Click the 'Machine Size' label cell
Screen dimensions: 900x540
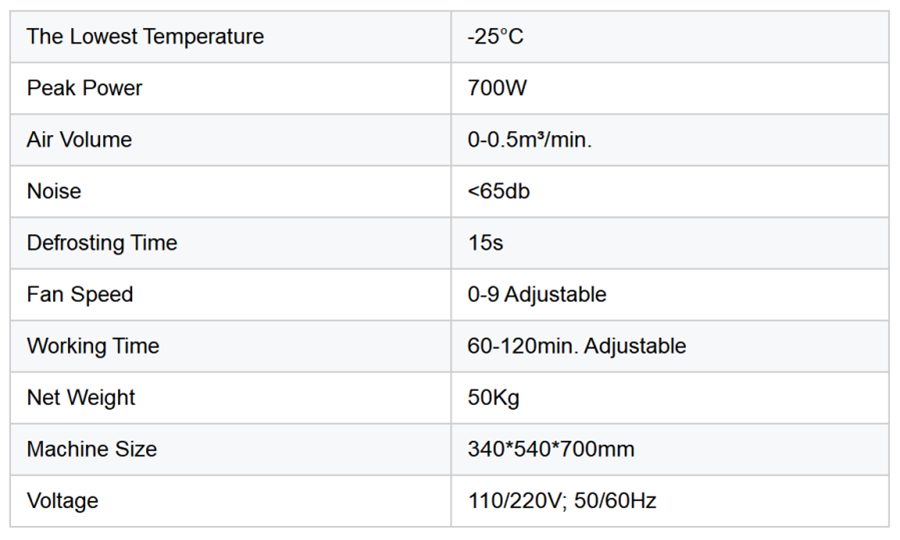(x=92, y=449)
